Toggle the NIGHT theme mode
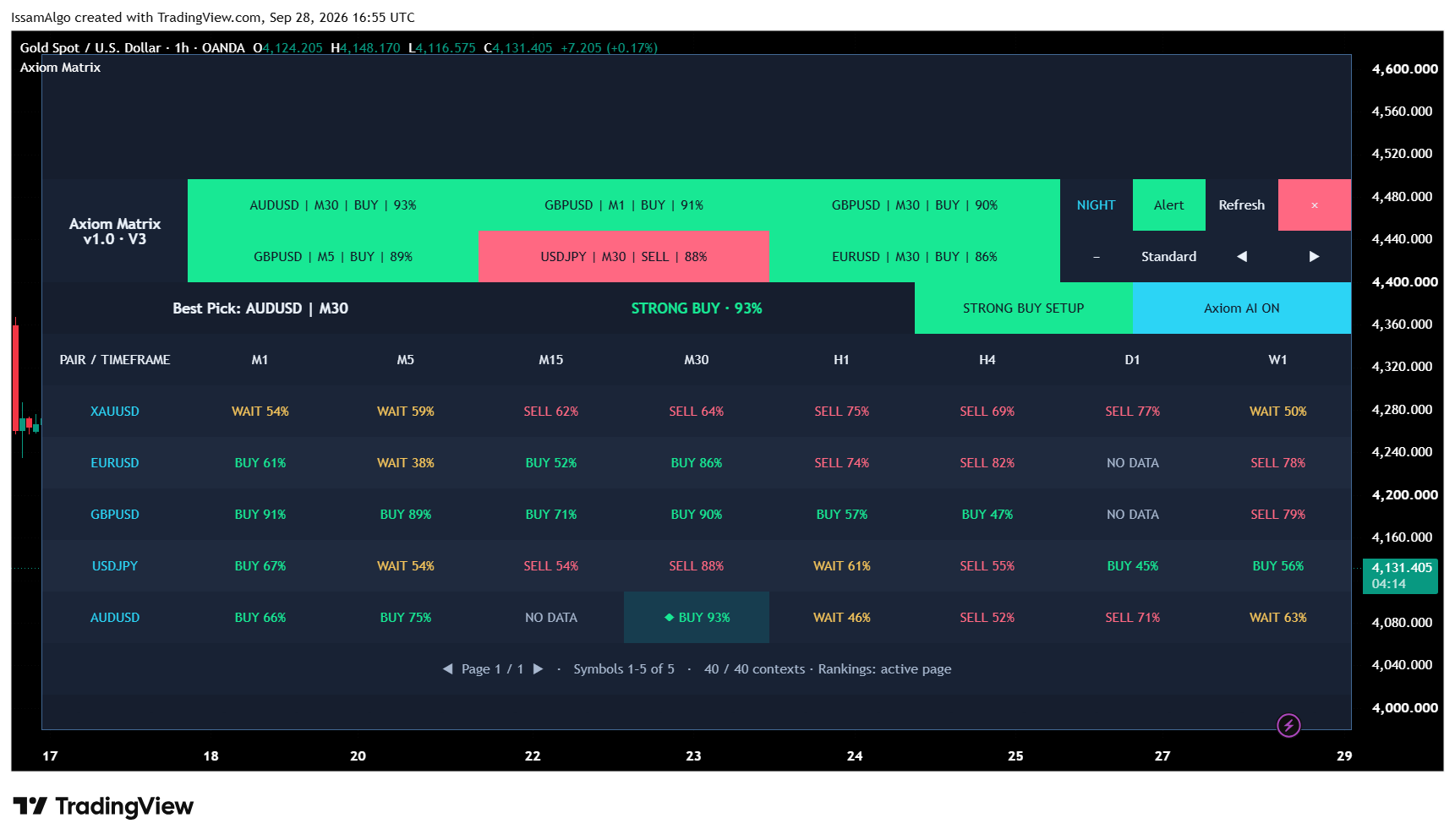1455x840 pixels. pyautogui.click(x=1097, y=205)
